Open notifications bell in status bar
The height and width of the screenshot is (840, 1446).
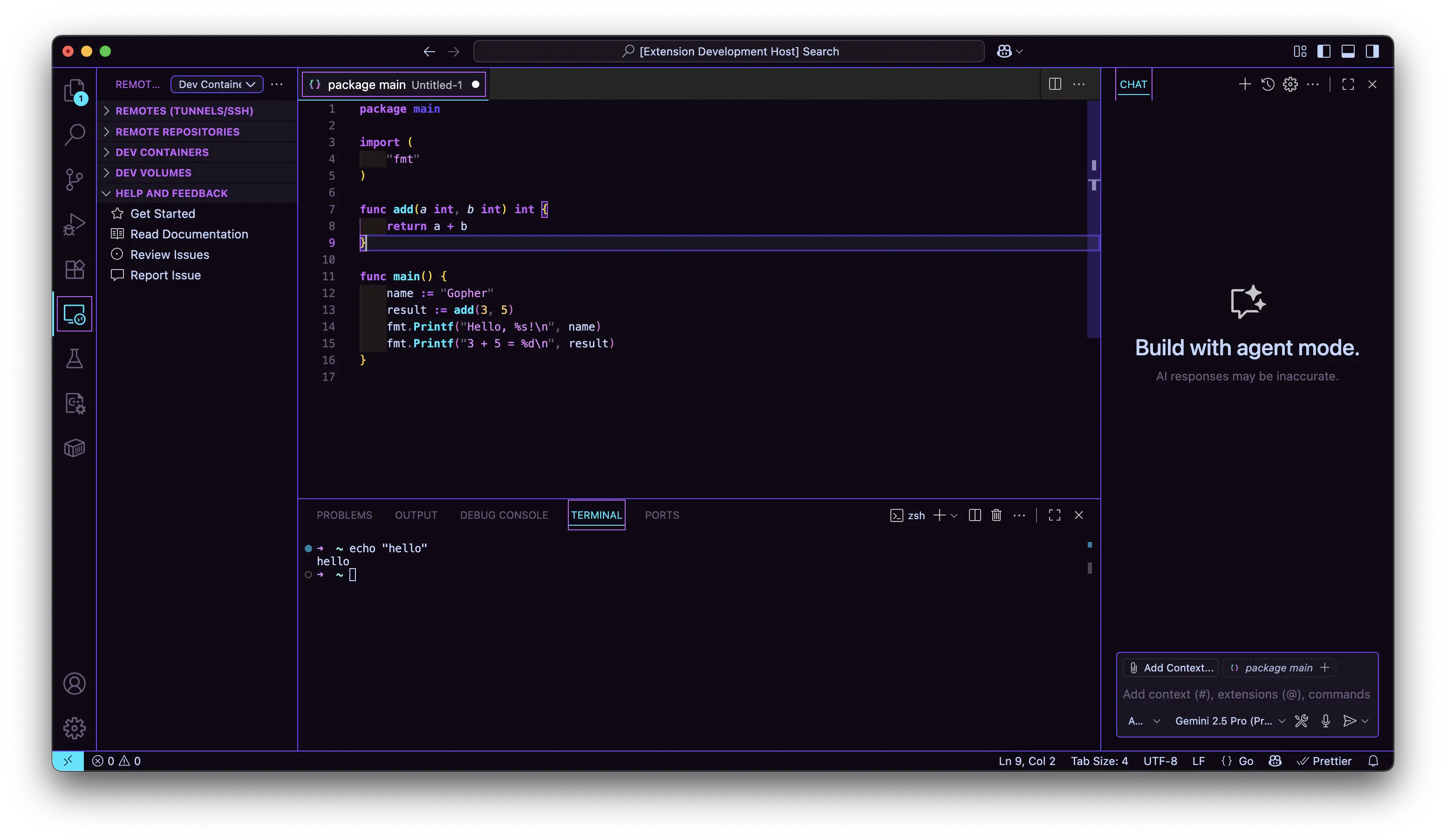point(1373,761)
